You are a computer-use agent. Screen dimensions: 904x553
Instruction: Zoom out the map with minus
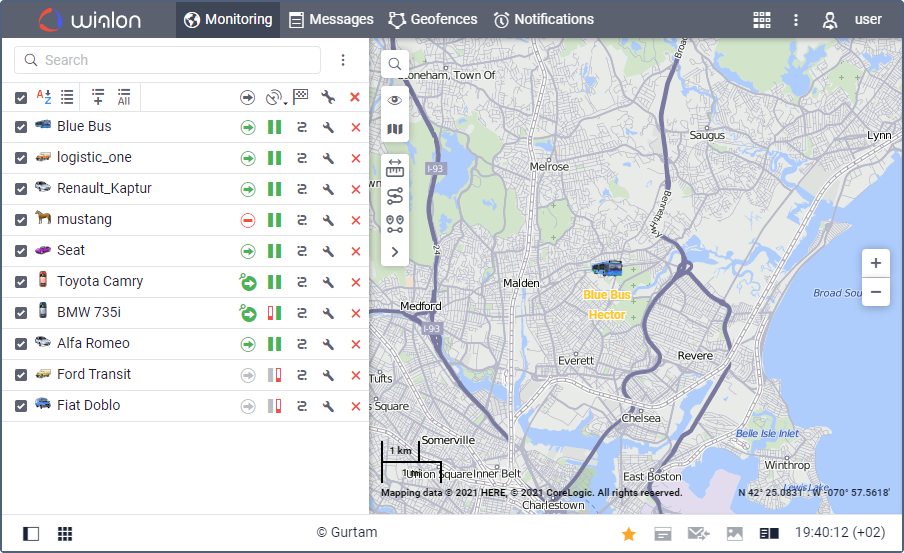click(x=876, y=292)
